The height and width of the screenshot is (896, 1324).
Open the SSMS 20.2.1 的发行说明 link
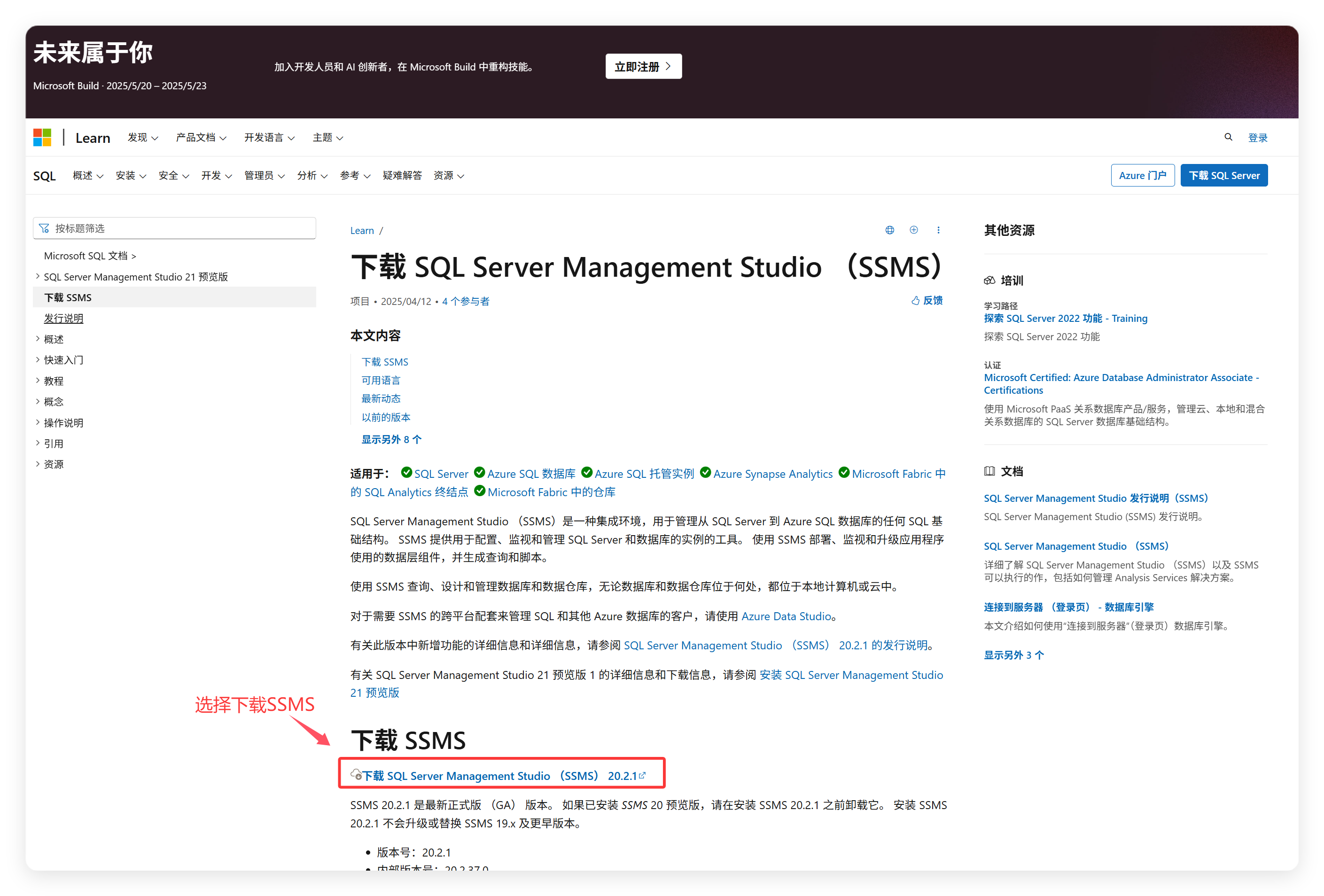click(x=776, y=645)
